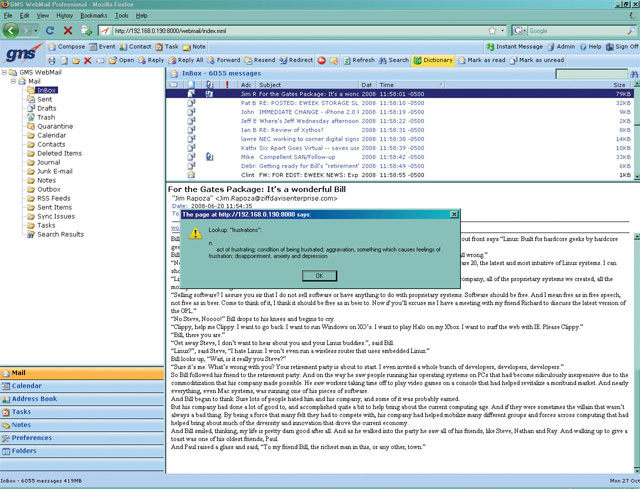Redirect the selected message
Image resolution: width=640 pixels, height=489 pixels.
[296, 60]
